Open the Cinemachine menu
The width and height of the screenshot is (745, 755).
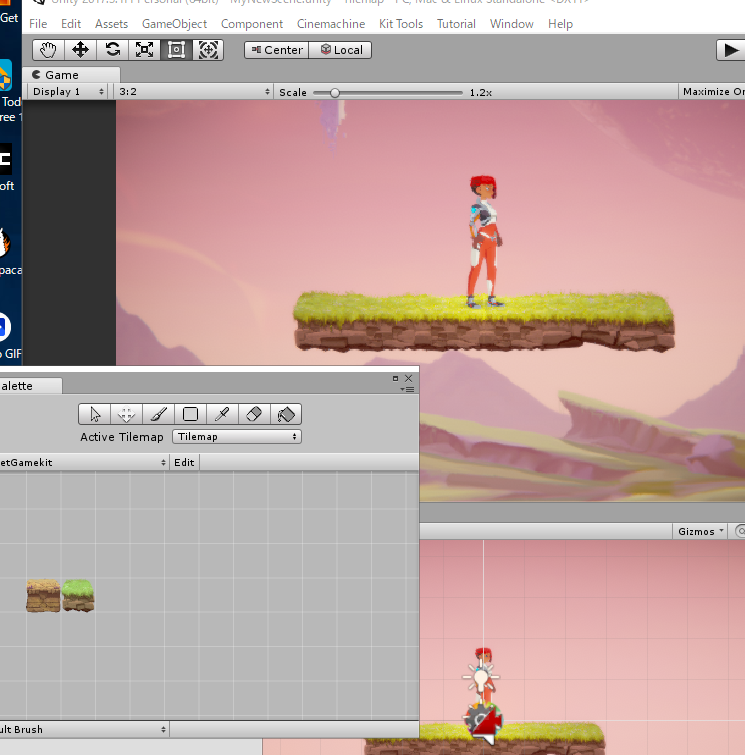tap(331, 24)
